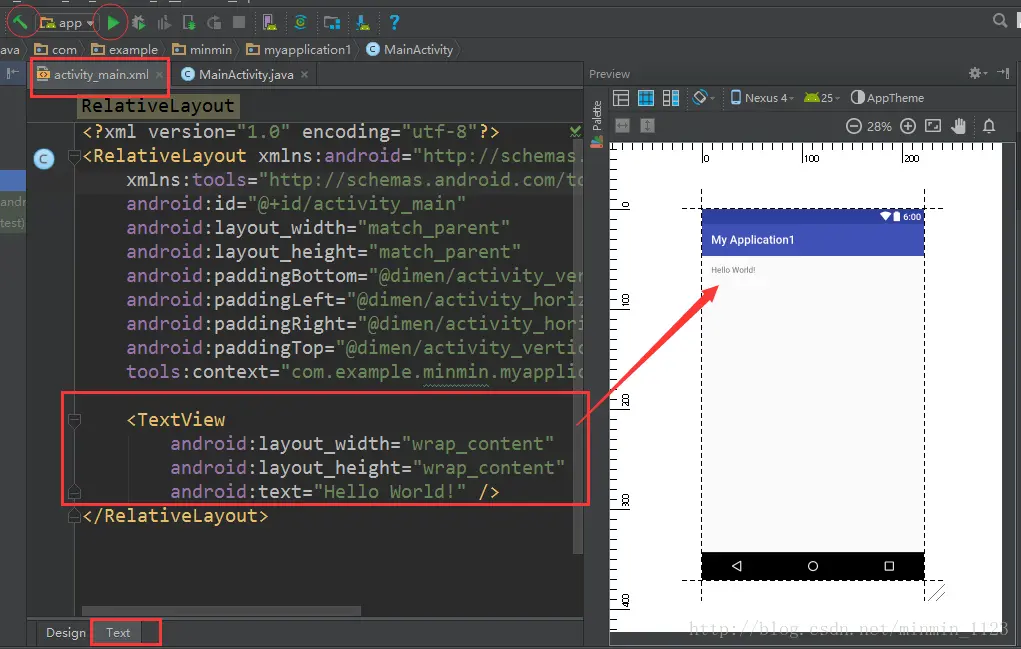Image resolution: width=1021 pixels, height=649 pixels.
Task: Open the app run configuration dropdown
Action: (67, 23)
